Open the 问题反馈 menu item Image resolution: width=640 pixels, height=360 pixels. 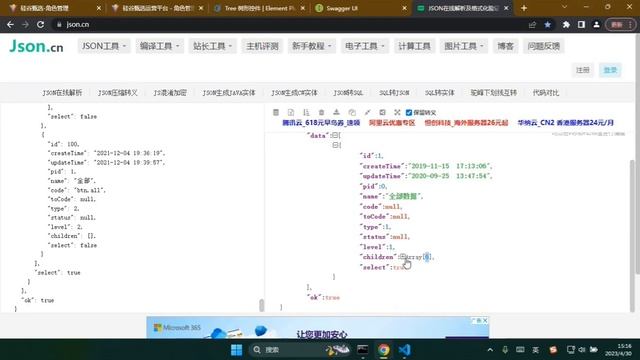[x=543, y=46]
